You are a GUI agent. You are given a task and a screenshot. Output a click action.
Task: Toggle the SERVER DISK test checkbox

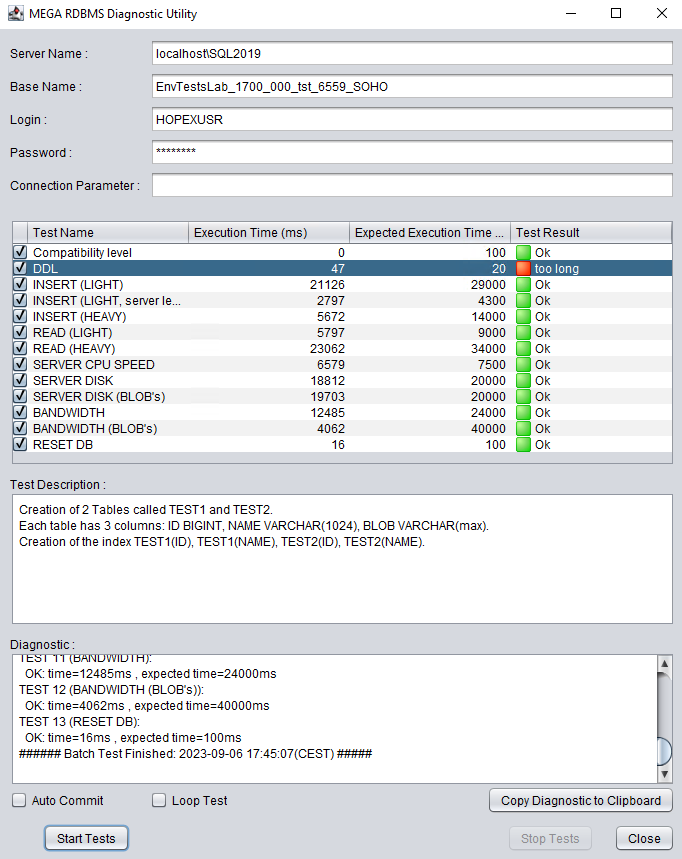click(20, 380)
